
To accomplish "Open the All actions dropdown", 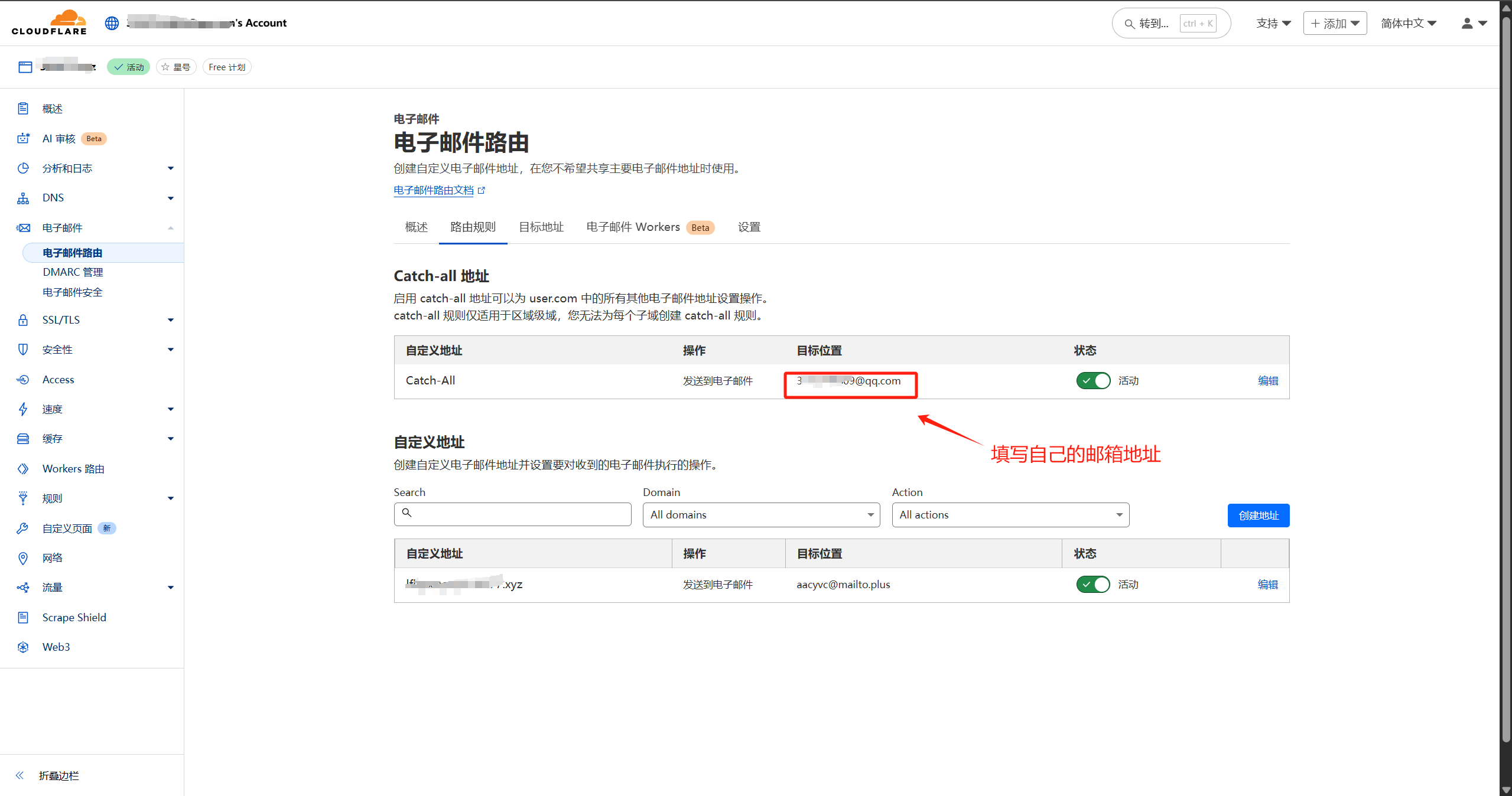I will [x=1010, y=515].
